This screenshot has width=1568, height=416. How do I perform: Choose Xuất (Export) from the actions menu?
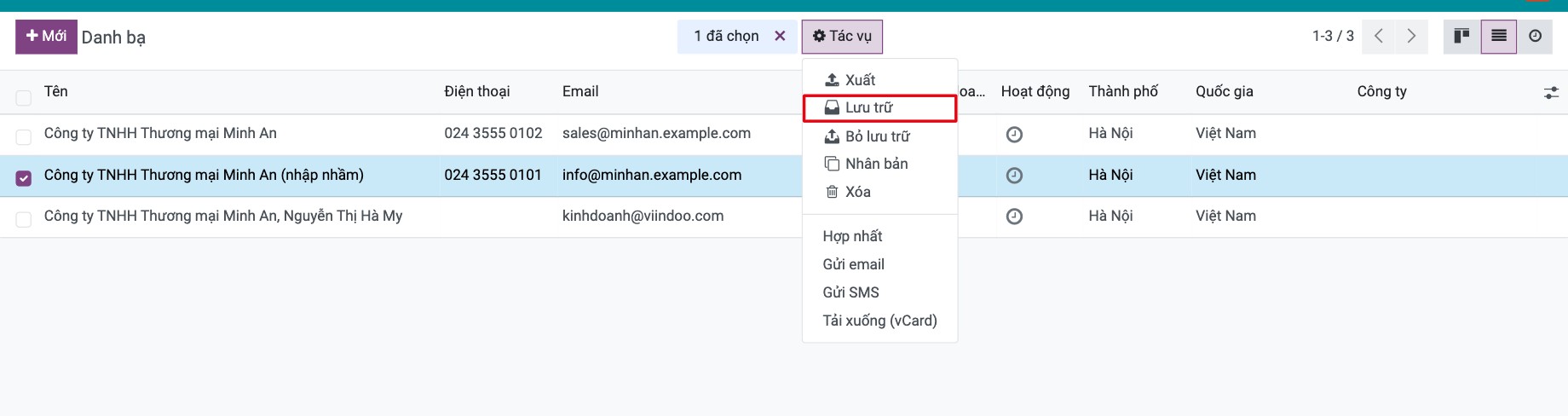click(880, 80)
